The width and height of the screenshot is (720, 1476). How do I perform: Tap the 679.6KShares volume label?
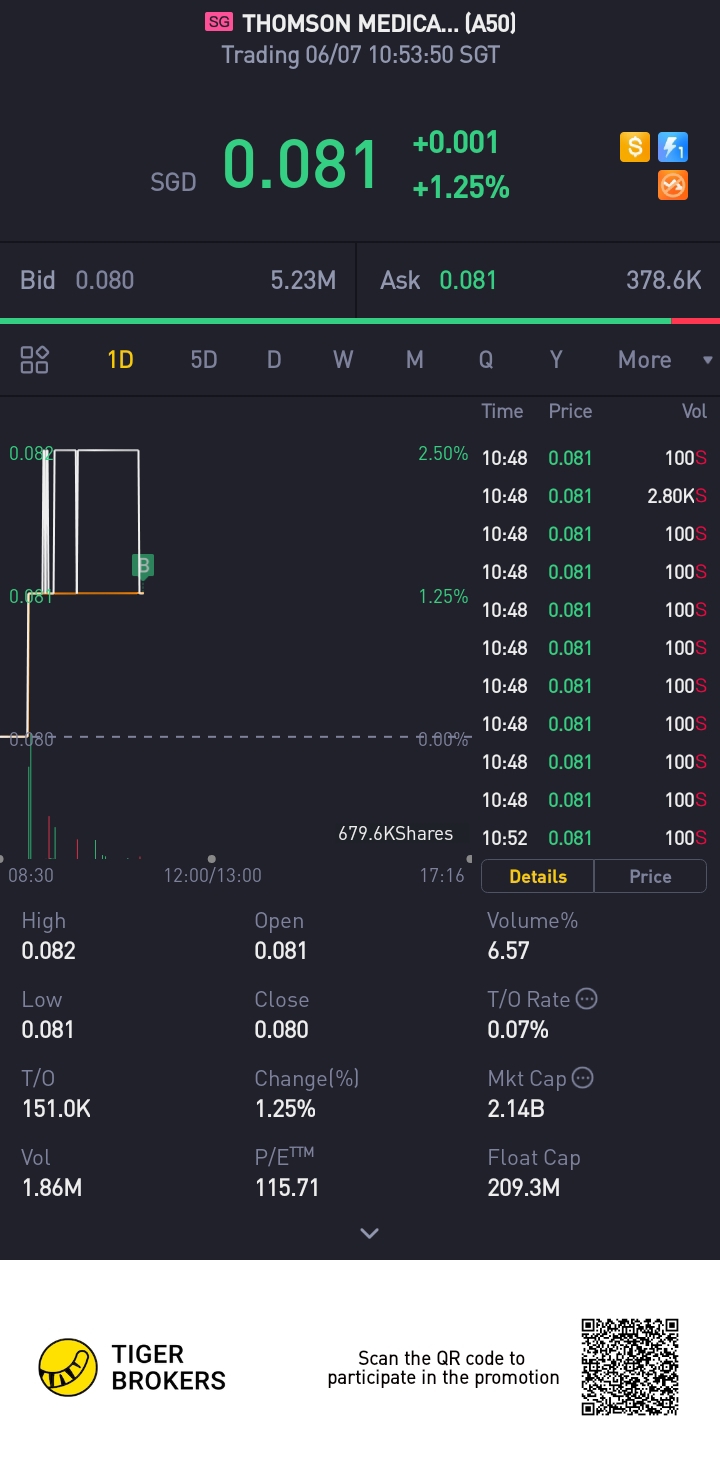coord(395,833)
